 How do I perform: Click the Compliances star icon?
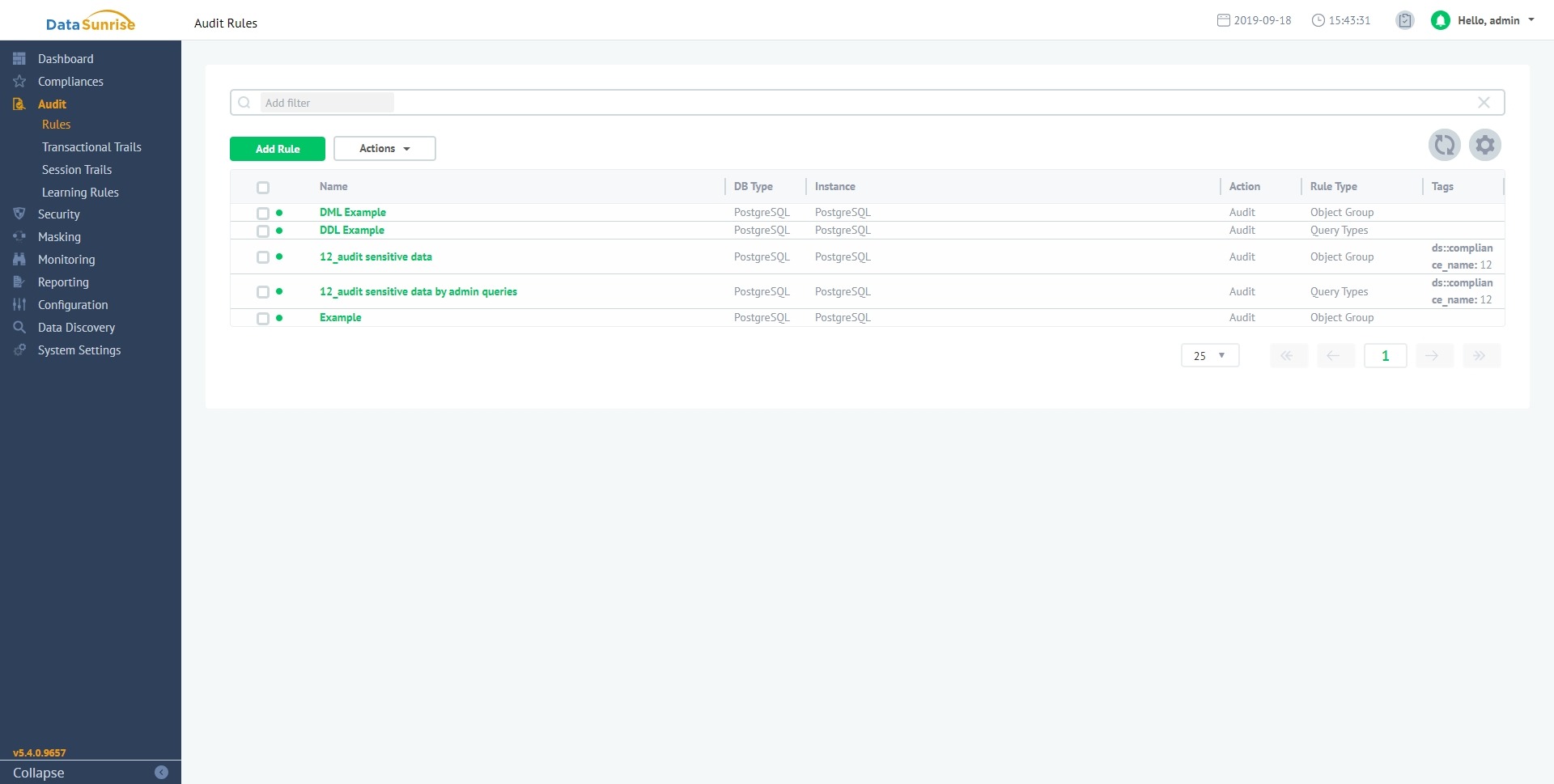click(19, 81)
